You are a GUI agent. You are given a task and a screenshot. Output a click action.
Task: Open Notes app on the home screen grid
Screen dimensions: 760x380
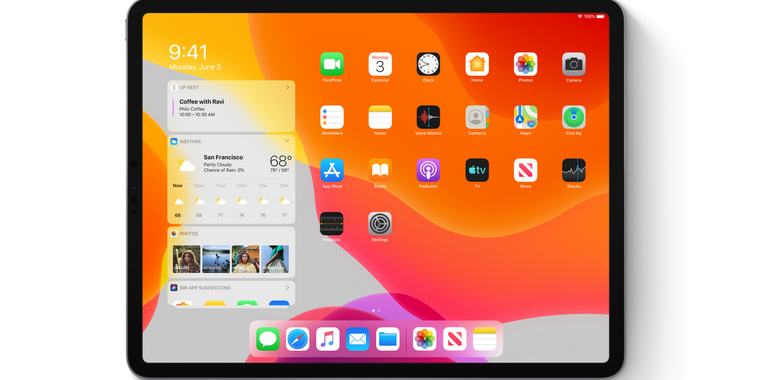point(380,117)
